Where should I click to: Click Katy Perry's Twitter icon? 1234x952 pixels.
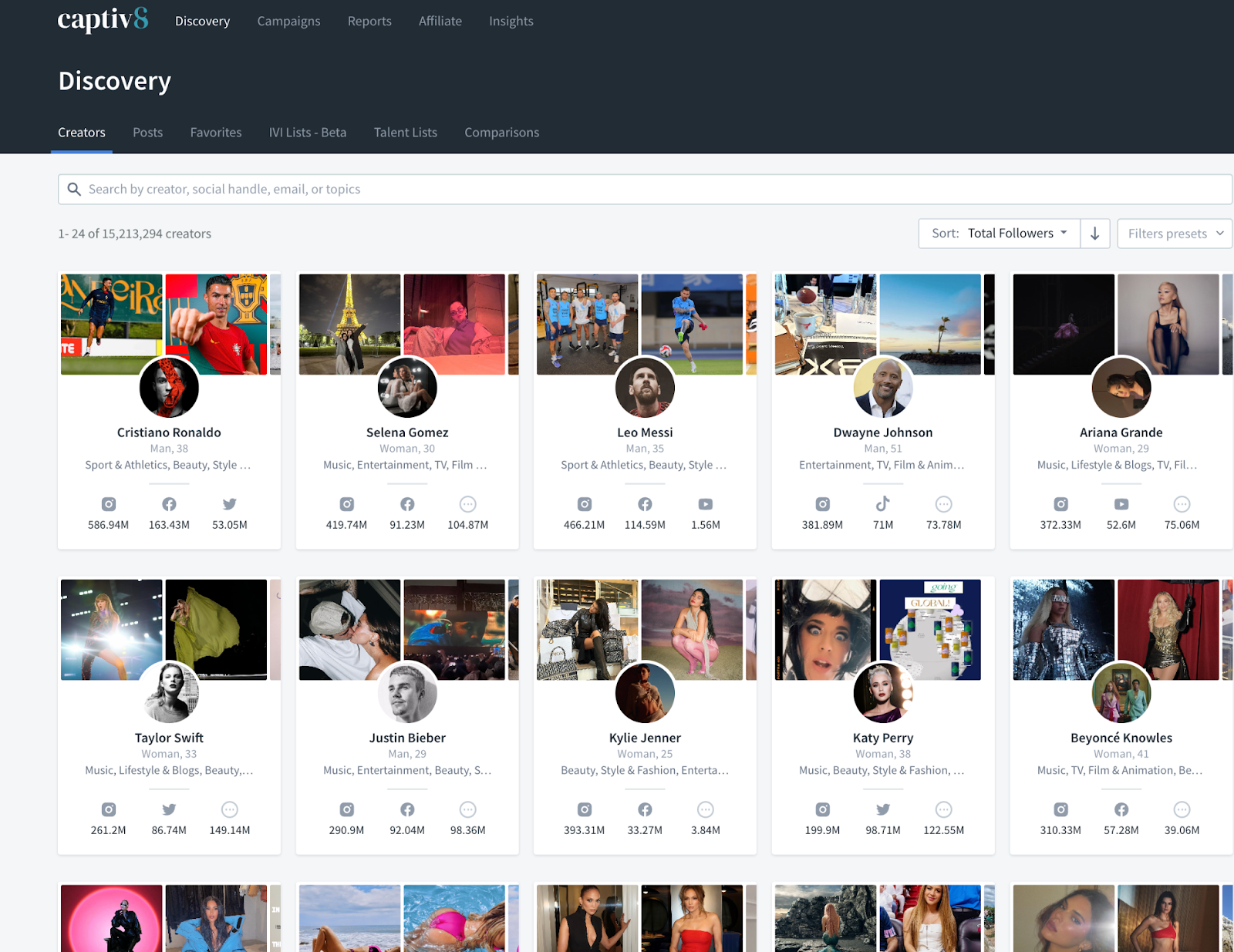click(883, 809)
